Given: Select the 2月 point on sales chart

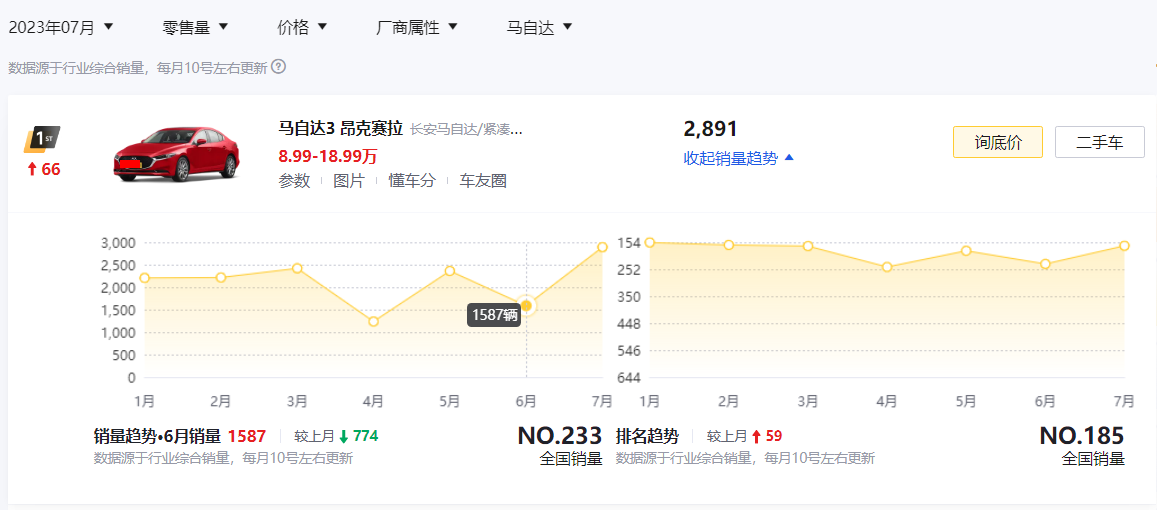Looking at the screenshot, I should coord(221,278).
